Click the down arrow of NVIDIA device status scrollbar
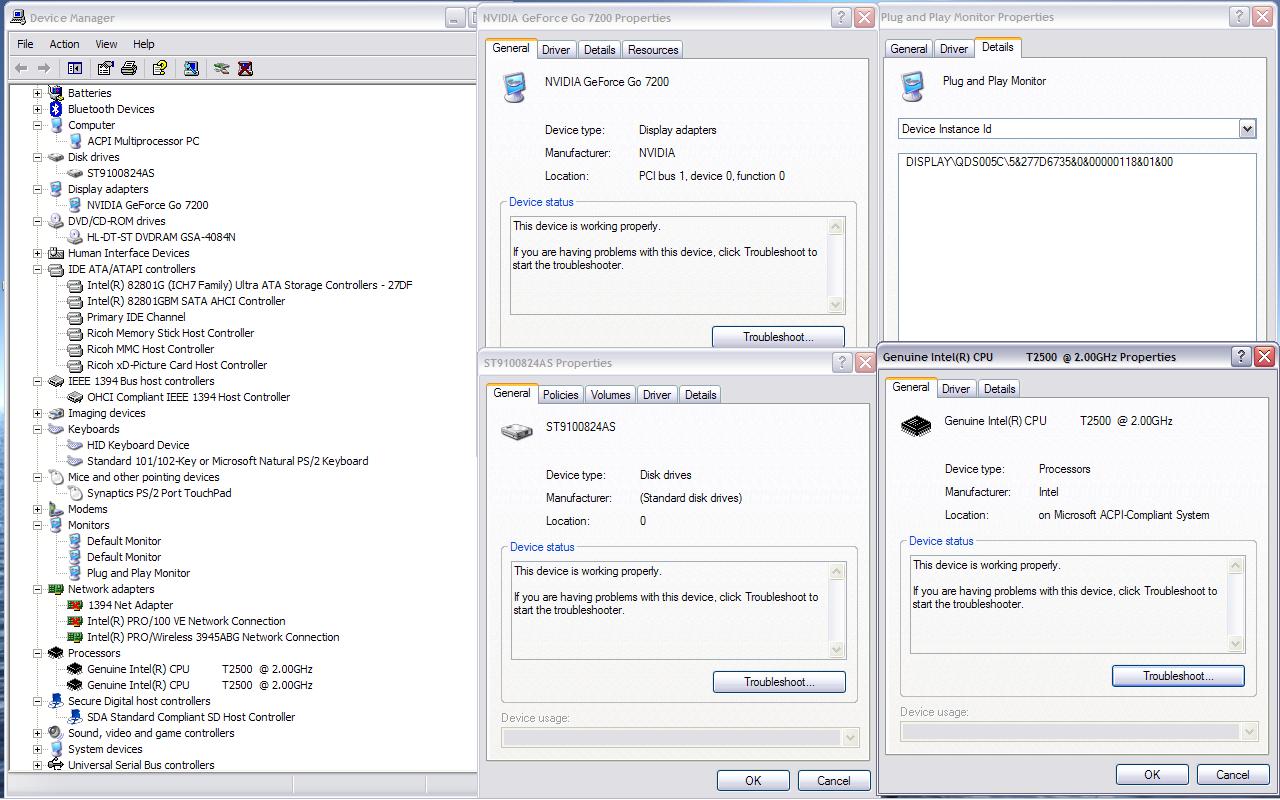1280x800 pixels. [x=836, y=305]
